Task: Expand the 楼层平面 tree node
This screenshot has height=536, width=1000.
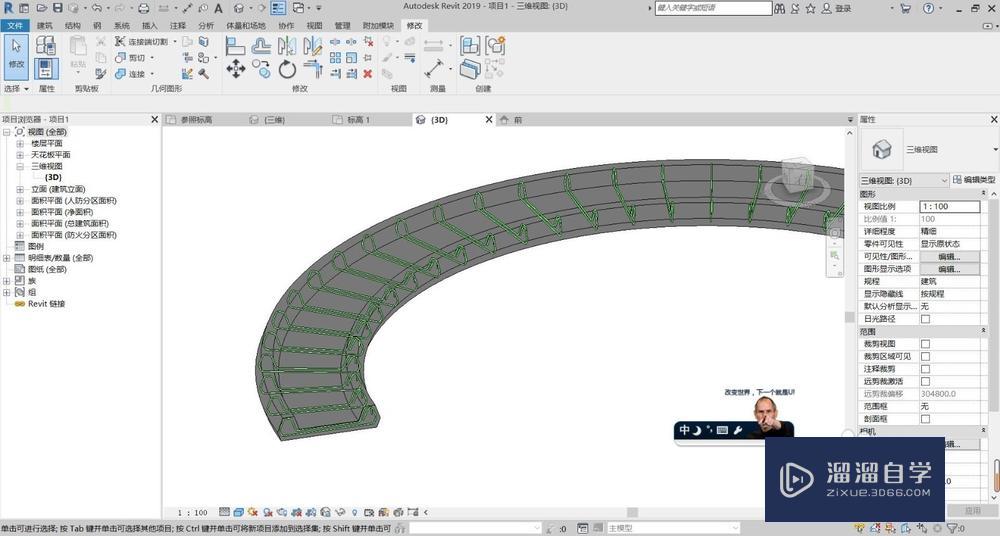Action: (20, 144)
